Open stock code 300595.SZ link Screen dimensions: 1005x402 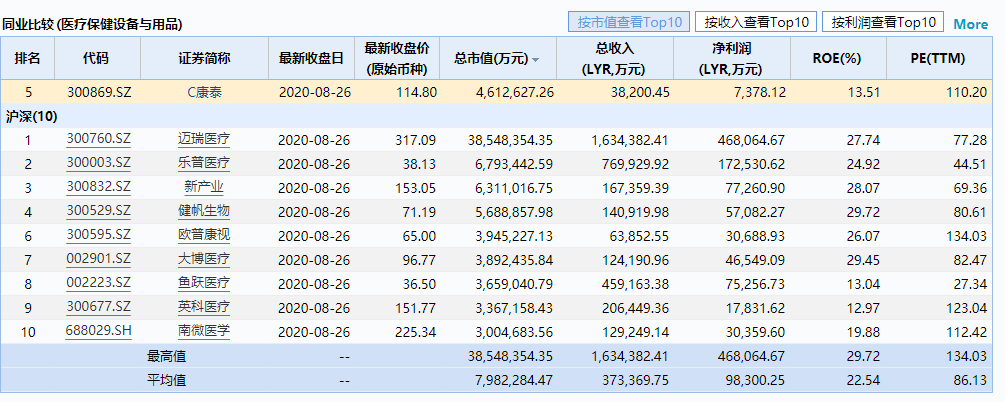[x=99, y=235]
